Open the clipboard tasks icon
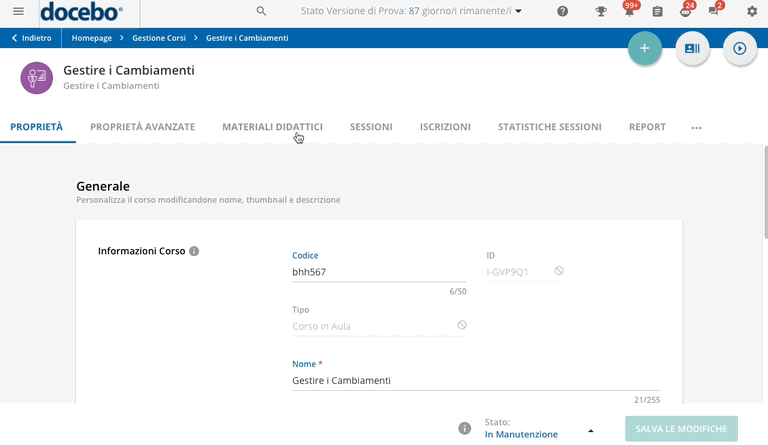The height and width of the screenshot is (445, 768). [x=657, y=12]
